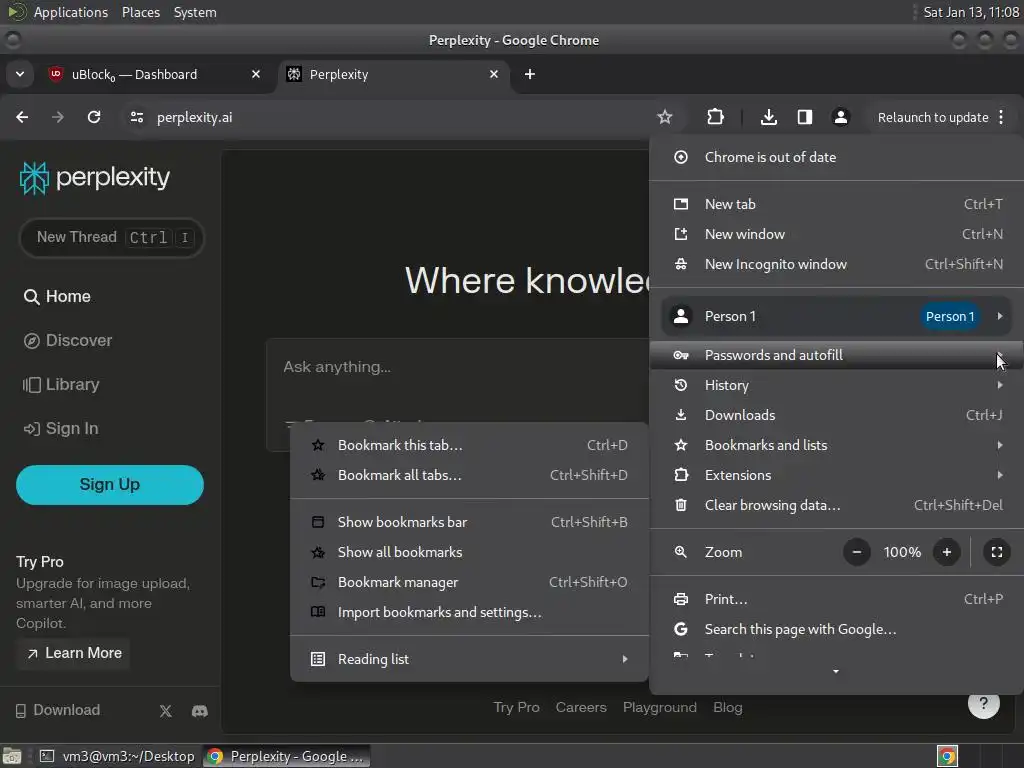Open the Places system menu
The height and width of the screenshot is (768, 1024).
coord(140,12)
